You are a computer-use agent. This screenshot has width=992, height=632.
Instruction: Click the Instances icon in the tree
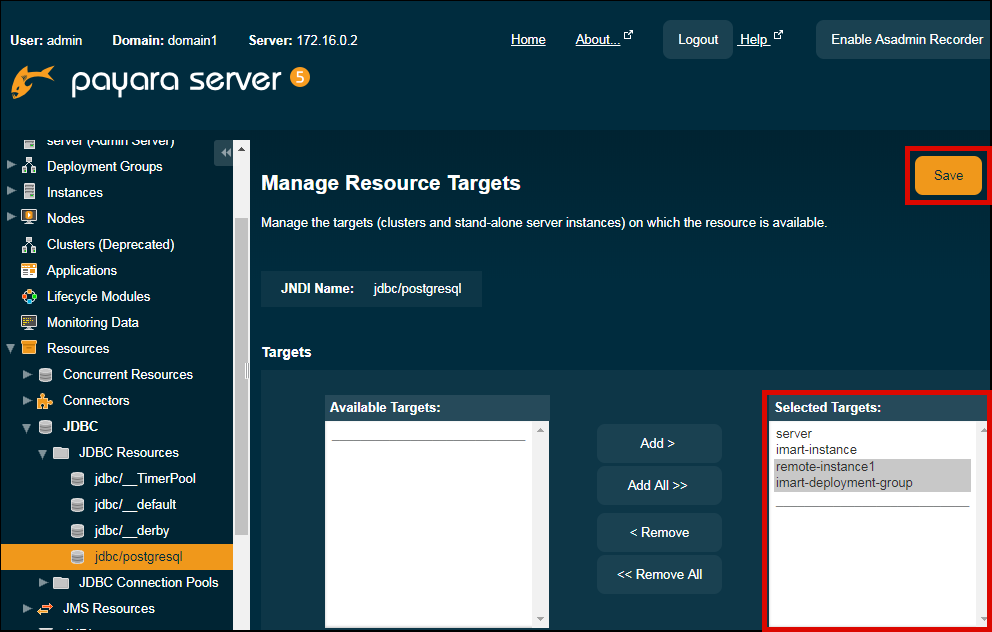pyautogui.click(x=29, y=192)
